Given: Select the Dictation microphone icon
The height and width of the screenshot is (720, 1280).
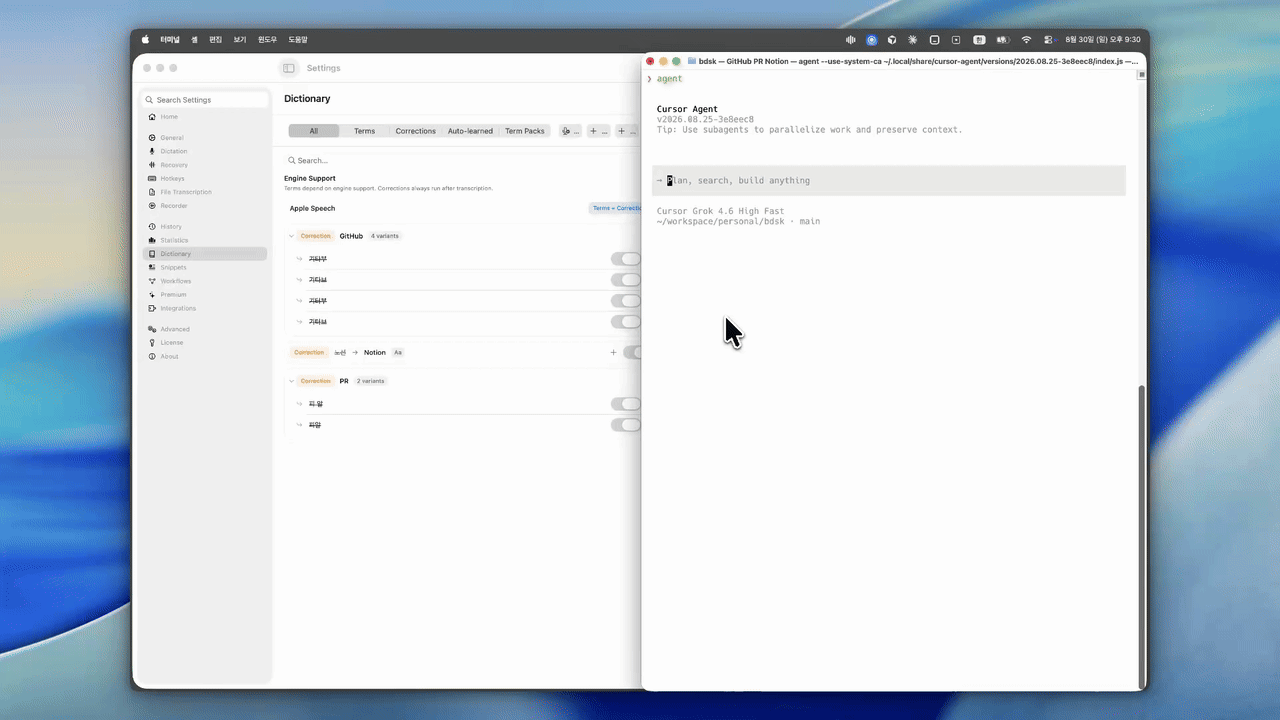Looking at the screenshot, I should click(x=152, y=151).
